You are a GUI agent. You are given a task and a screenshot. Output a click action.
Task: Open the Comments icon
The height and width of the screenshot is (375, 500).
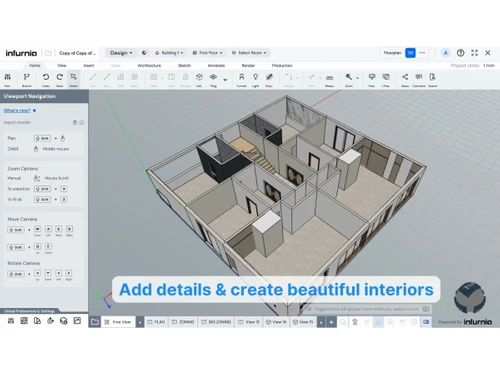click(x=419, y=77)
